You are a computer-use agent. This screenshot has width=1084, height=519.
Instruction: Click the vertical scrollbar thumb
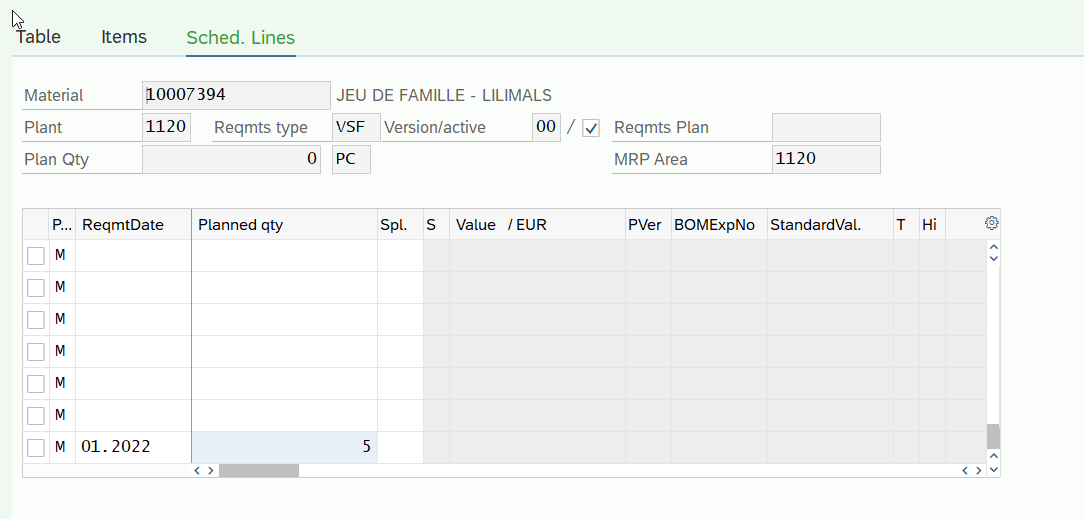(x=993, y=436)
